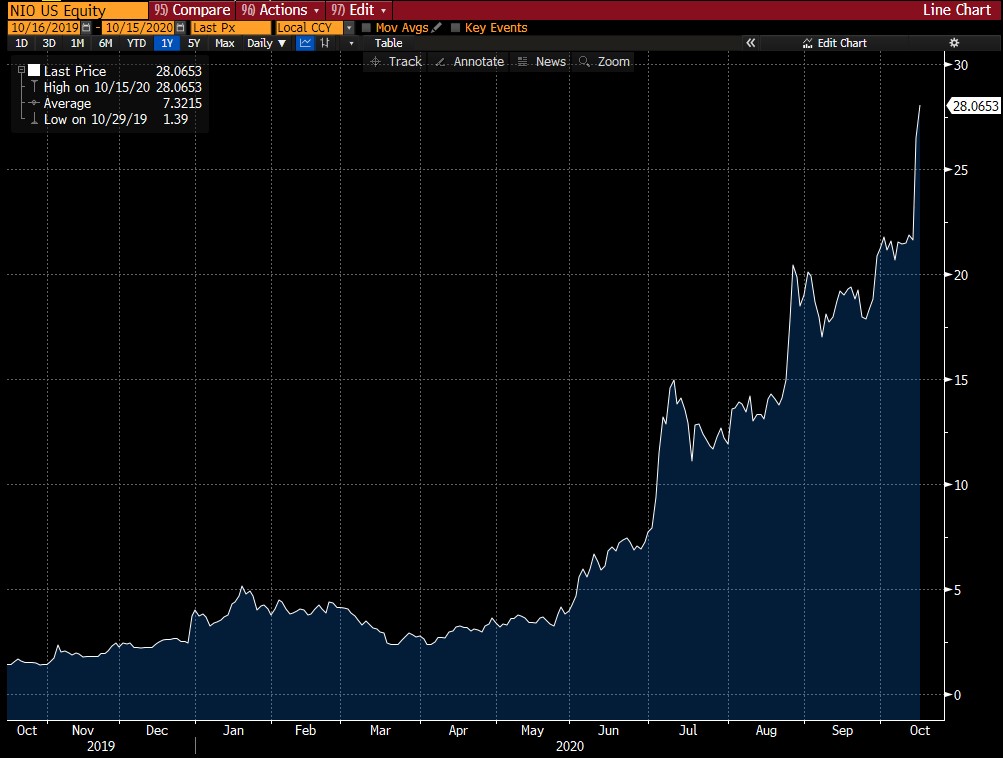This screenshot has width=1003, height=758.
Task: Click the 'Low on 10/29/19' legend row
Action: [x=110, y=119]
